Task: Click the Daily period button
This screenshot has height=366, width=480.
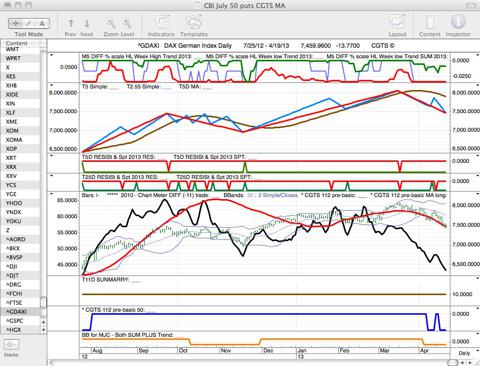Action: [x=464, y=353]
